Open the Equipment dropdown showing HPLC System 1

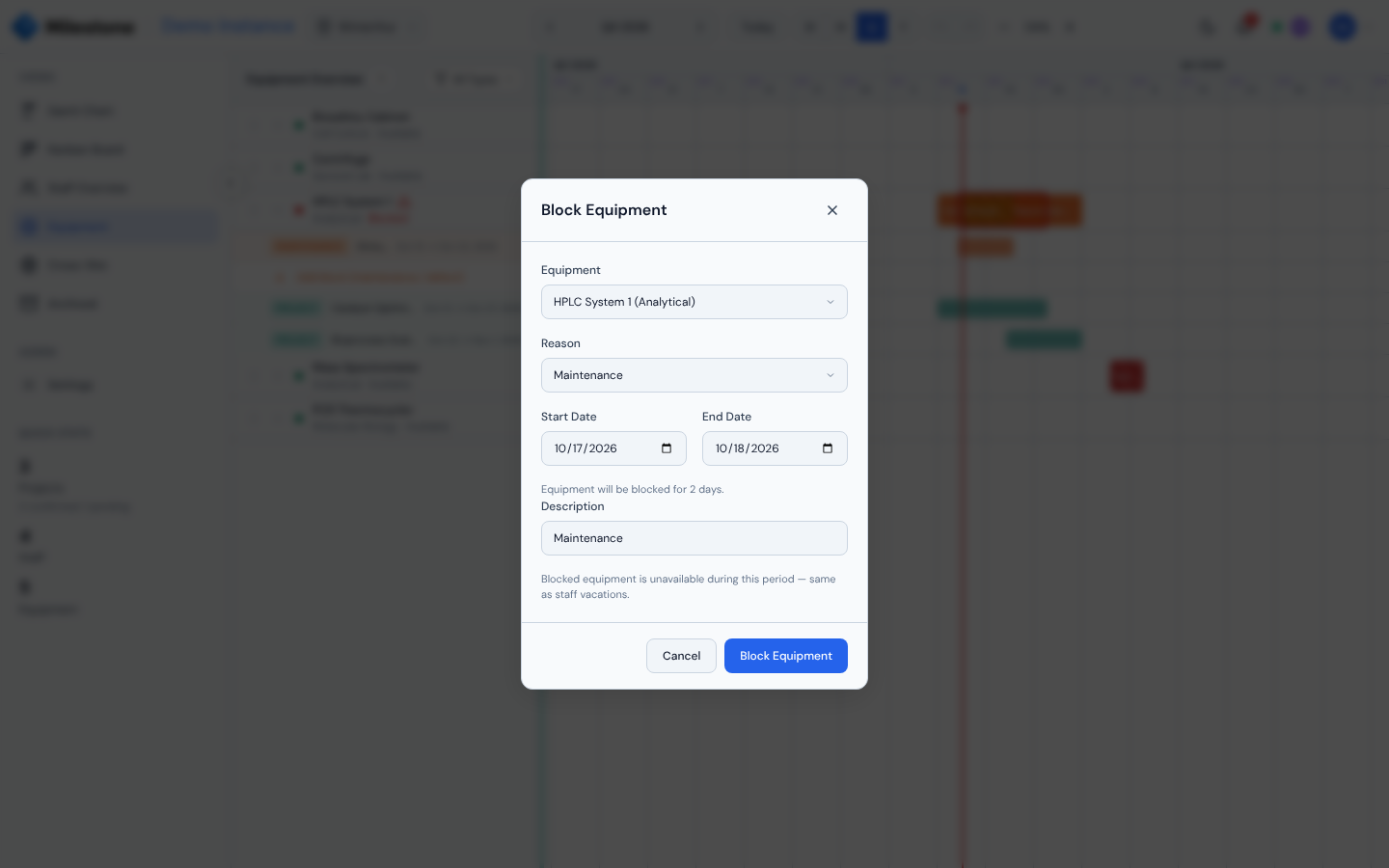tap(694, 302)
